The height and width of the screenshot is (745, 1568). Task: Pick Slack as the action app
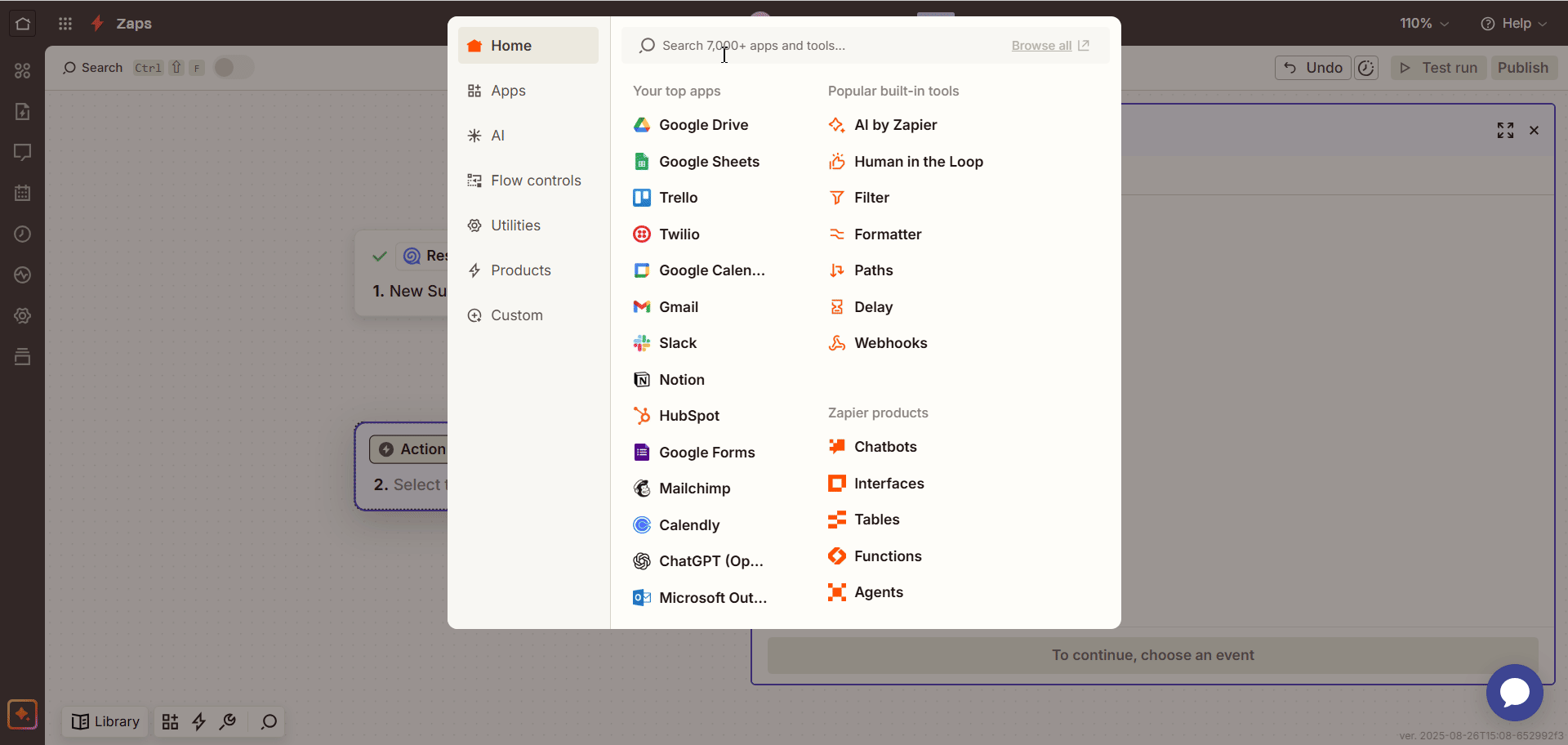665,343
